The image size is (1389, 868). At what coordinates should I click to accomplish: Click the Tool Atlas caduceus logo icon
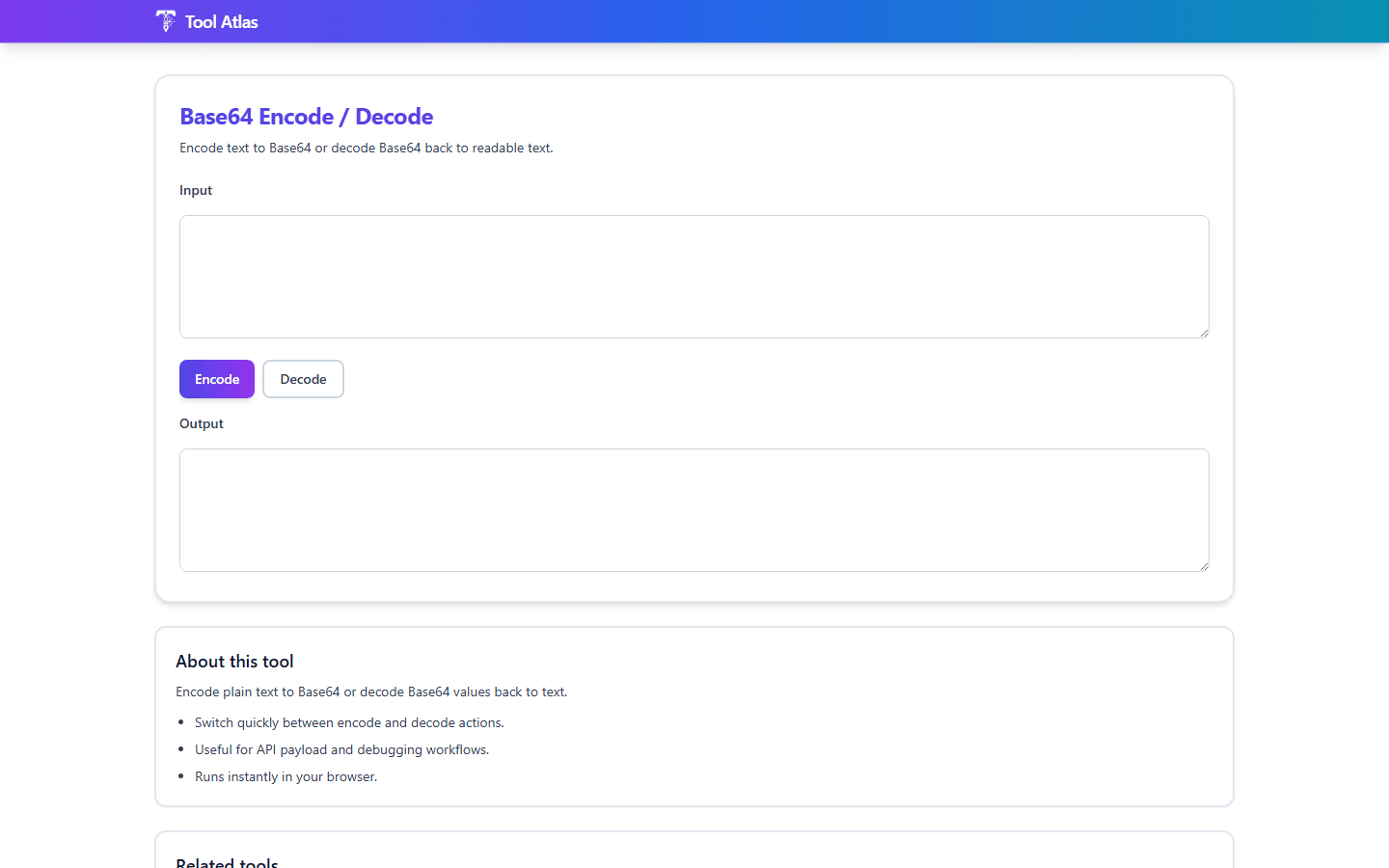pos(165,20)
